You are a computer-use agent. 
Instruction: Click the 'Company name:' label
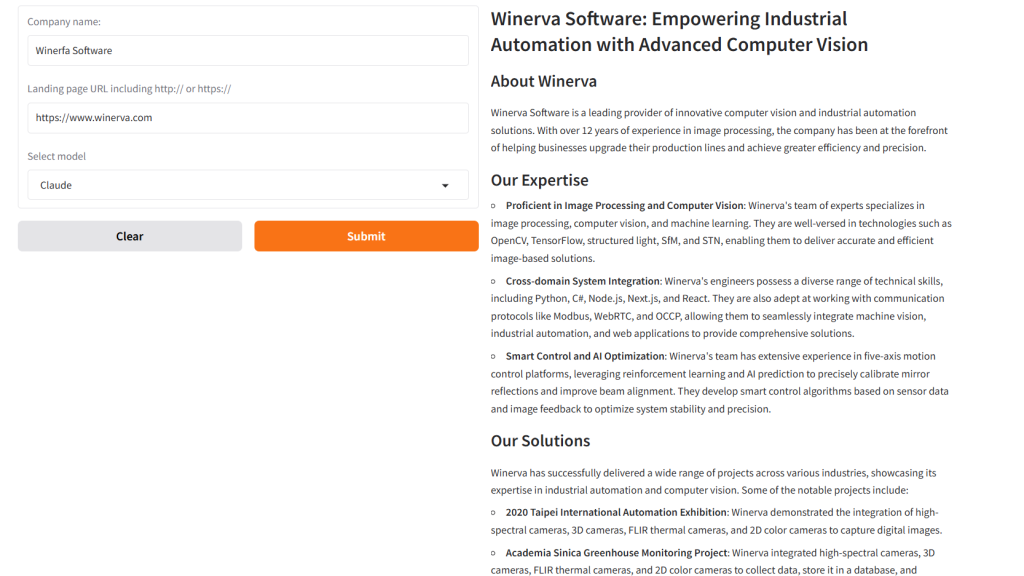[x=64, y=22]
